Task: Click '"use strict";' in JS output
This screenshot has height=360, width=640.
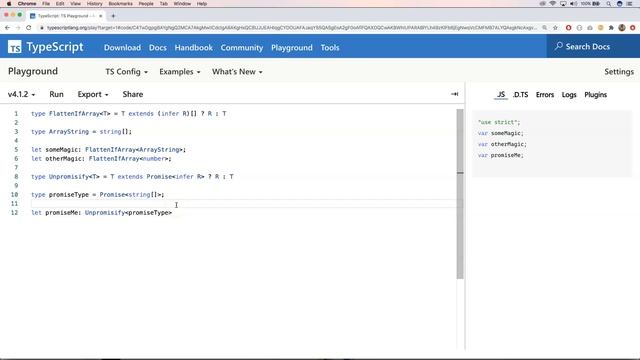Action: 499,122
